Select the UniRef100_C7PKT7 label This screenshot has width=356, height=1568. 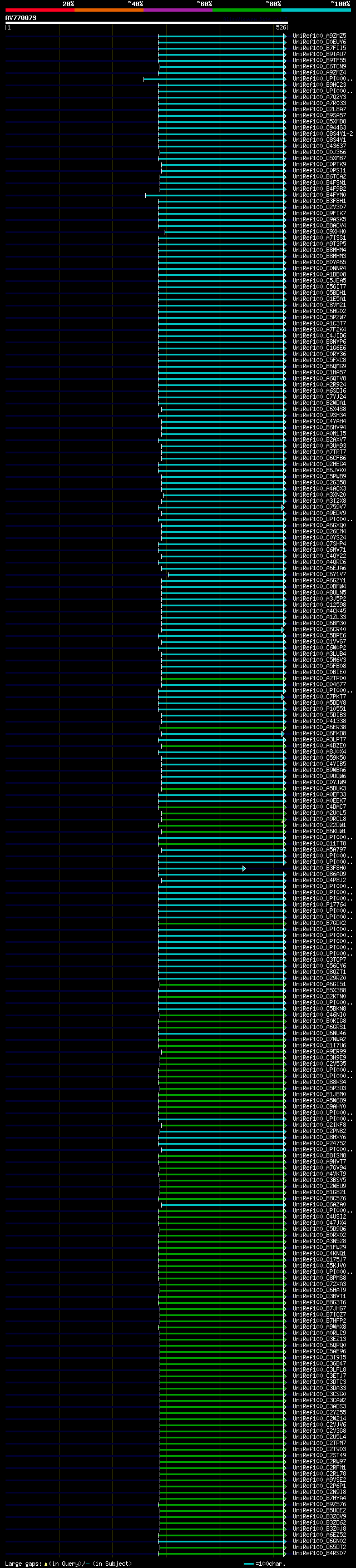(319, 697)
